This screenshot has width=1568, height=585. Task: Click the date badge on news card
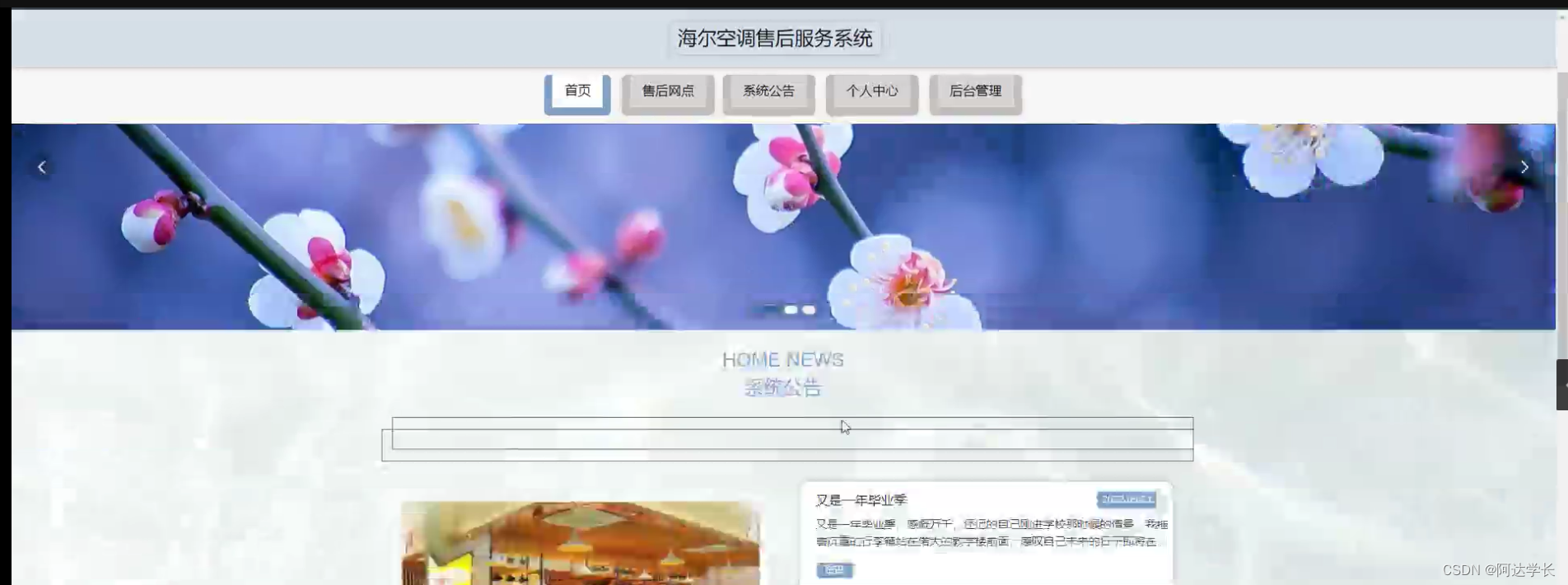[x=1127, y=499]
